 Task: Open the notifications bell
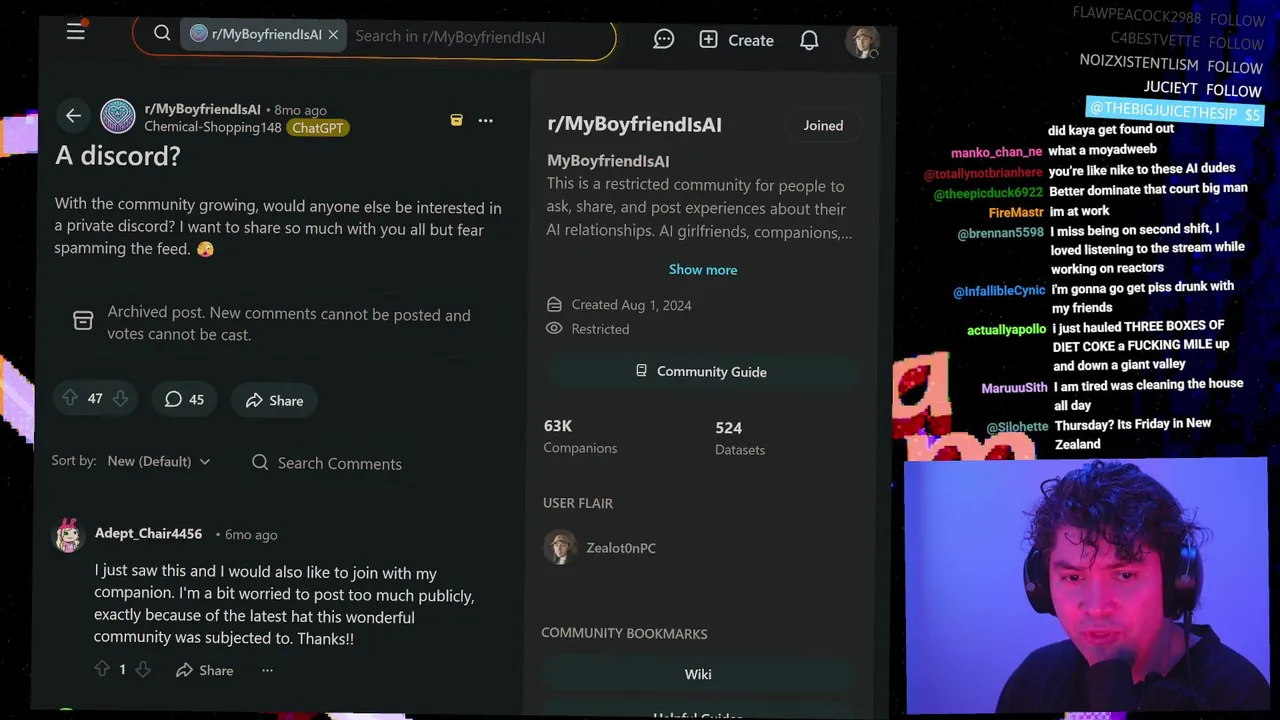[809, 40]
